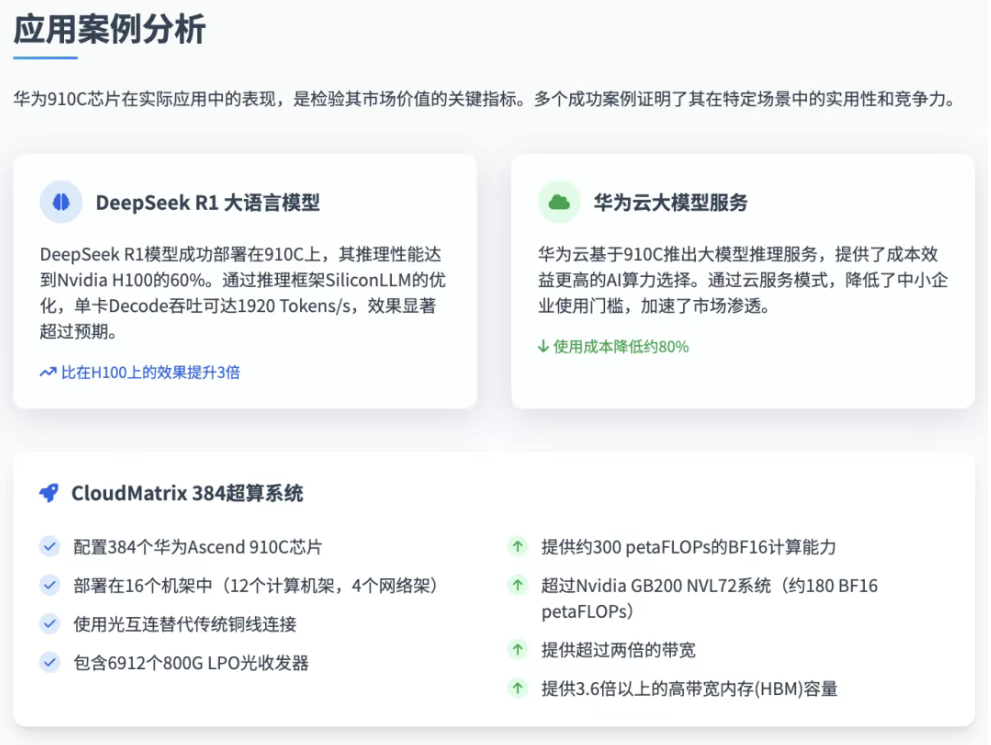
Task: Click the text 超过Nvidia GB200 NVL72系统
Action: click(656, 586)
